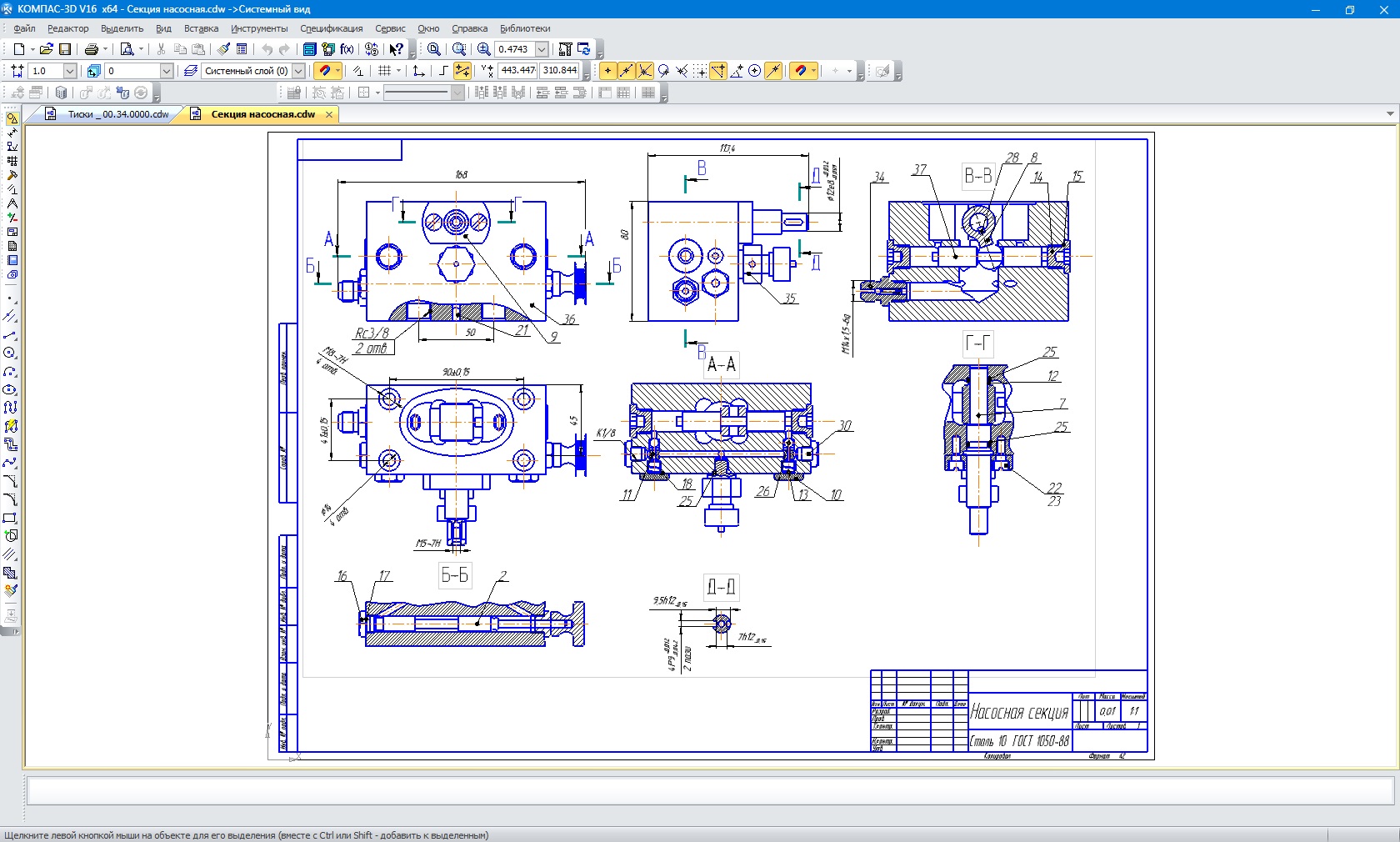Screen dimensions: 1400x842
Task: Click the X coordinate field 443.447
Action: click(517, 71)
